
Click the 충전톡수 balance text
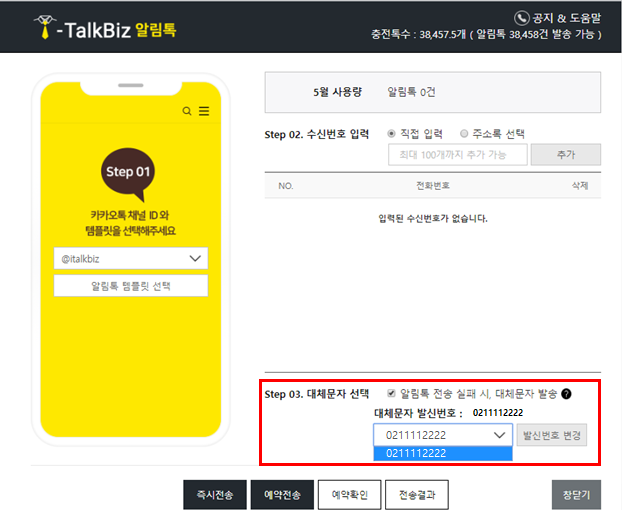pyautogui.click(x=486, y=35)
